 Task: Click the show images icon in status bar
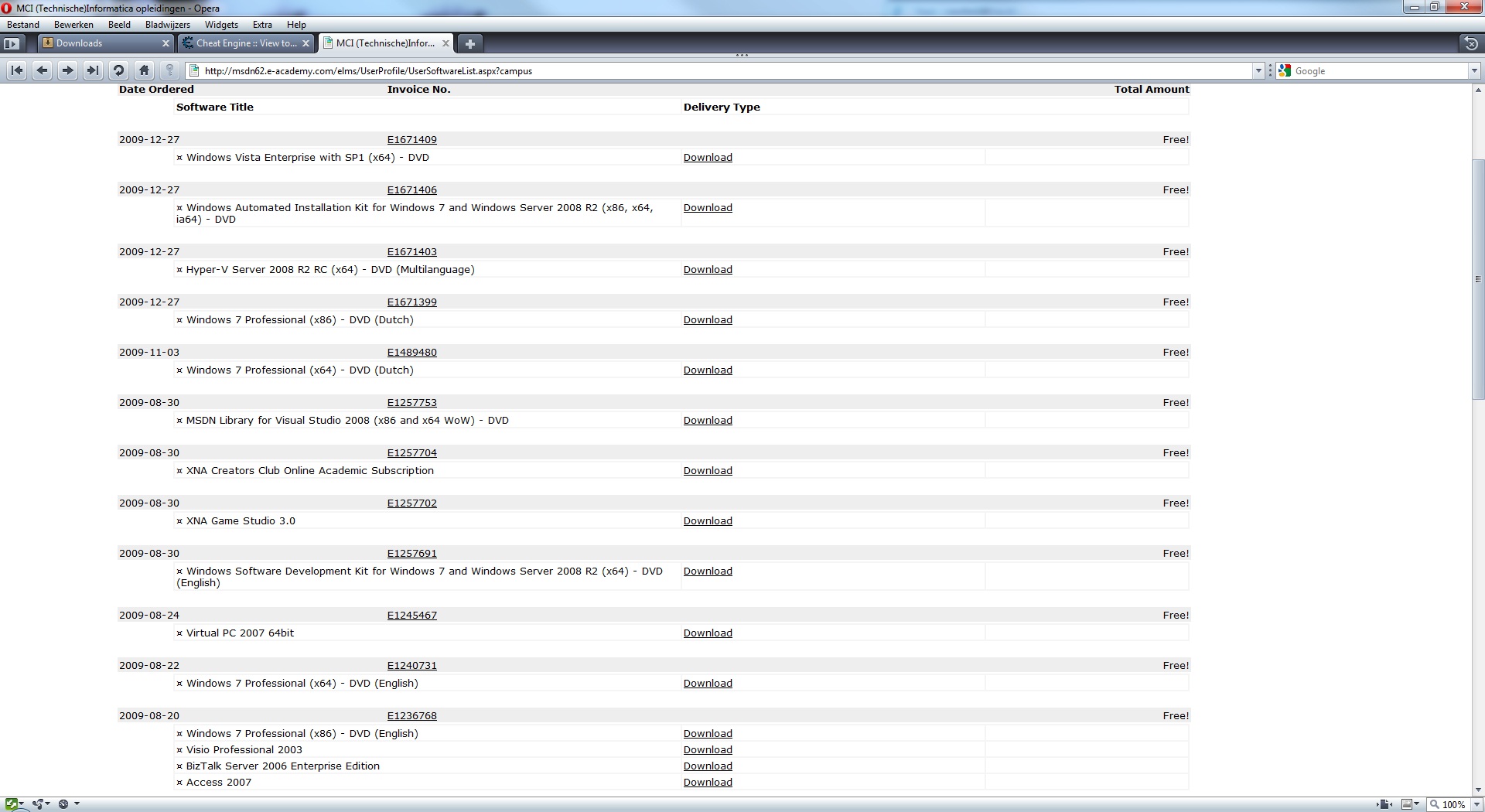tap(1408, 804)
